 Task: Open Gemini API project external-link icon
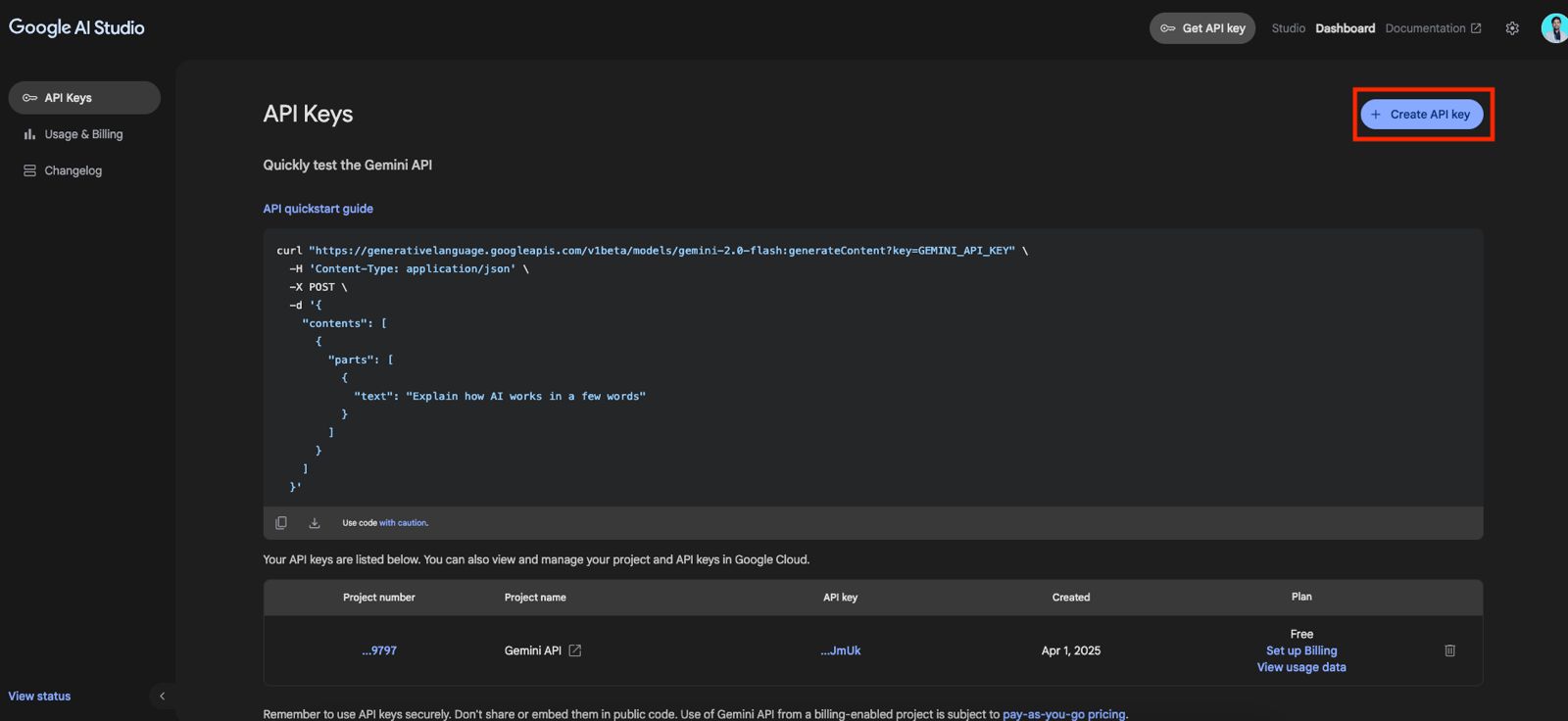pyautogui.click(x=575, y=650)
